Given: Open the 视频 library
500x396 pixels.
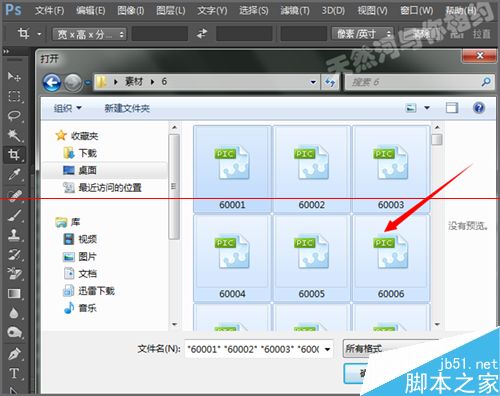Looking at the screenshot, I should point(80,239).
